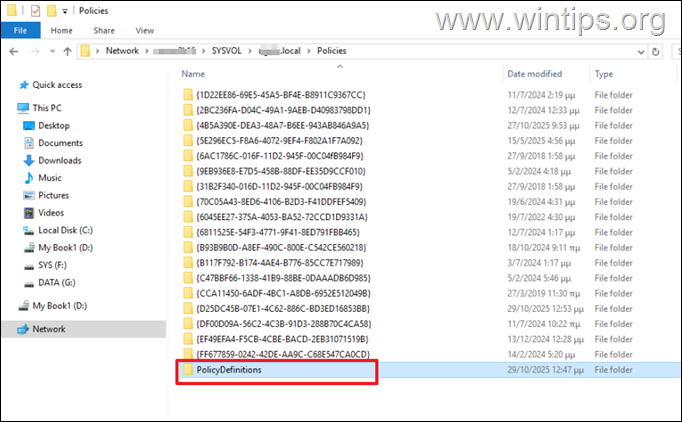682x422 pixels.
Task: Click Network in address bar breadcrumb
Action: point(122,51)
